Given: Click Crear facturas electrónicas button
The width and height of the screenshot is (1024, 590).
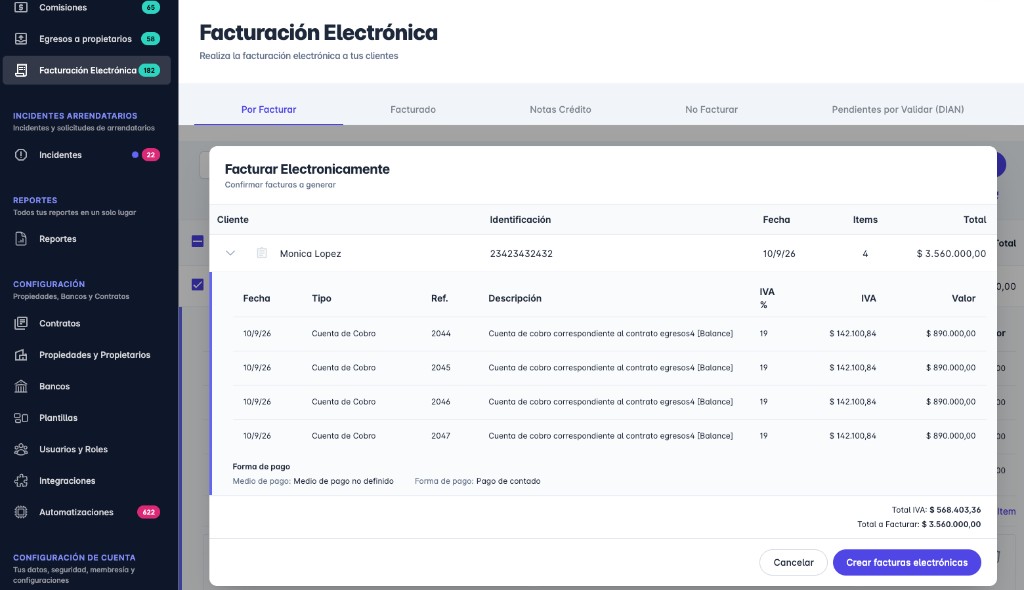Looking at the screenshot, I should point(906,562).
